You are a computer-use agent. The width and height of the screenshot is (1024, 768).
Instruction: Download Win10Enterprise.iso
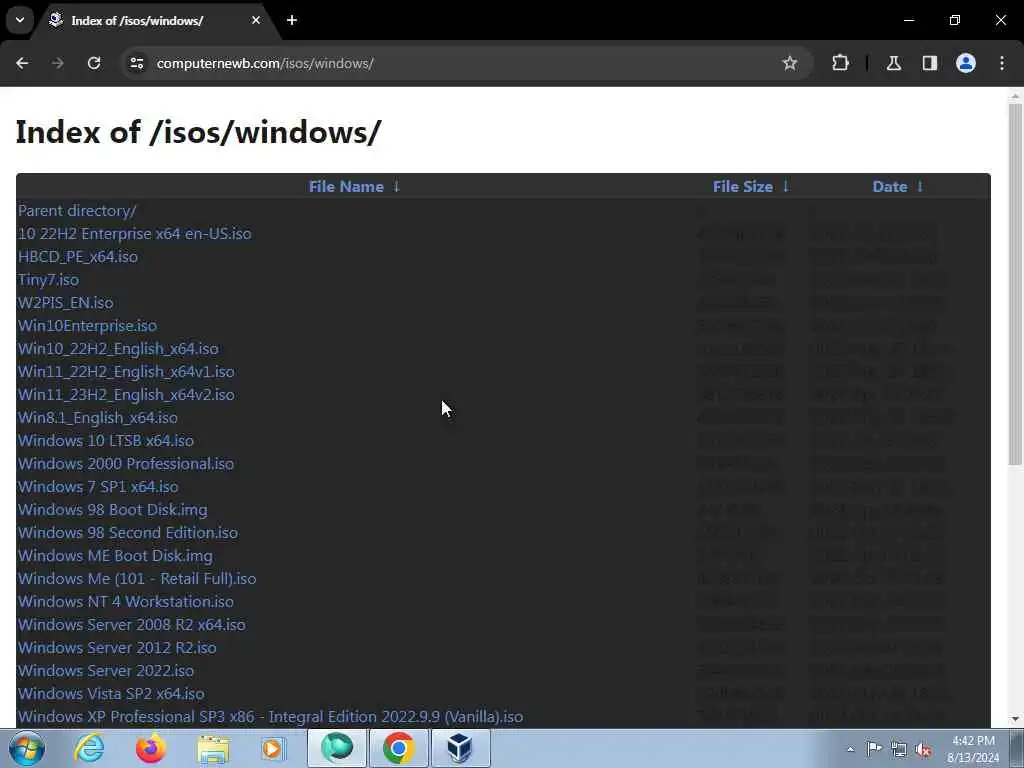(x=88, y=326)
